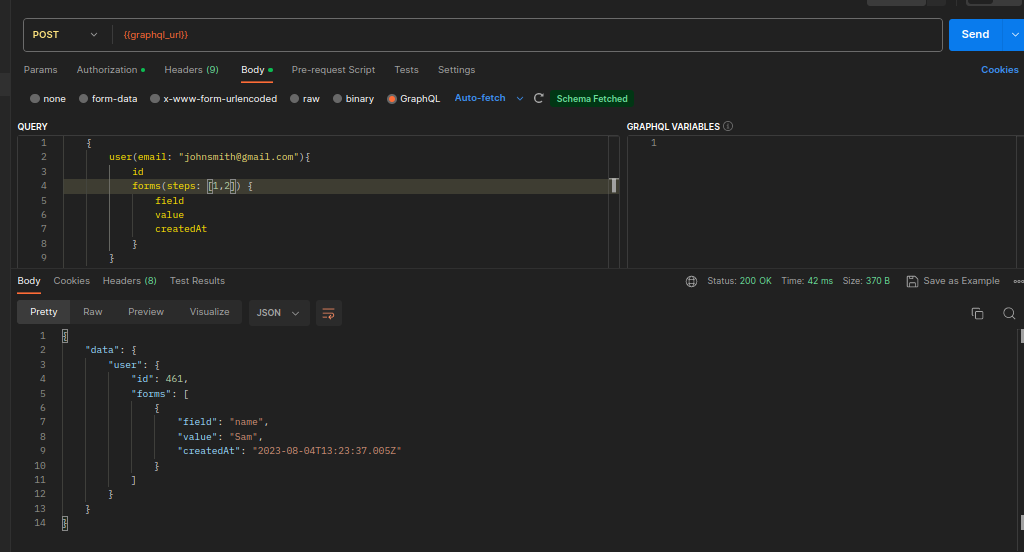
Task: Click the {{graphql_url}} URL field
Action: click(526, 35)
